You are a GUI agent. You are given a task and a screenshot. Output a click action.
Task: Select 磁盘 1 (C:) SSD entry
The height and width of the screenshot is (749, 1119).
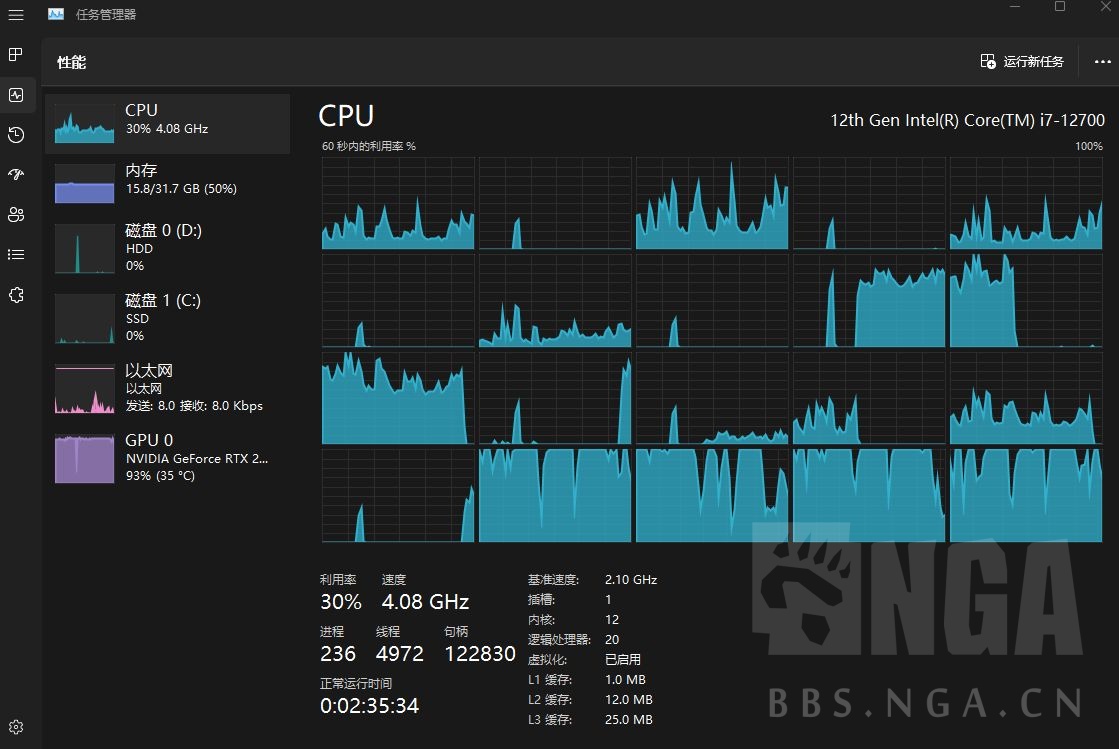pyautogui.click(x=167, y=319)
